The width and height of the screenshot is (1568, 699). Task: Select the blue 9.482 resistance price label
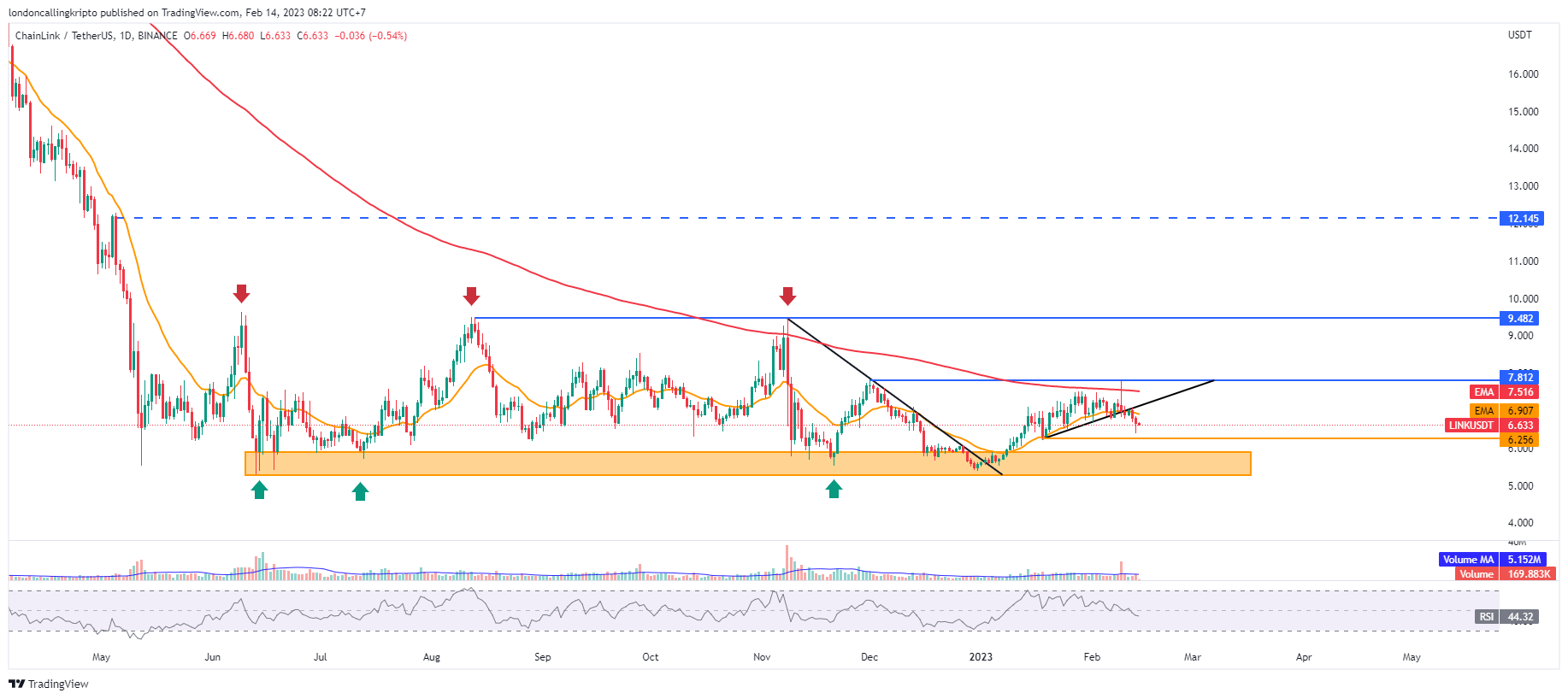coord(1520,319)
